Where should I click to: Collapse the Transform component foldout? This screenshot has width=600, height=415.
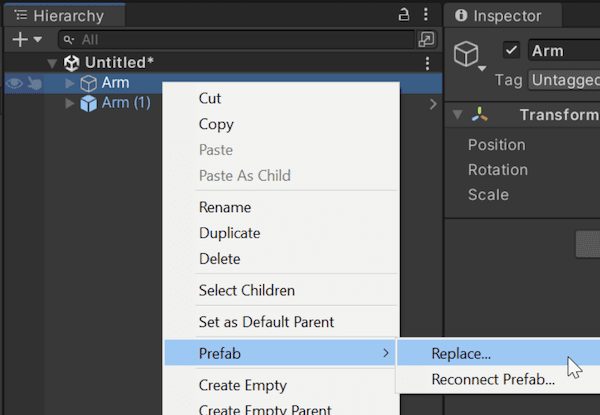pos(457,114)
